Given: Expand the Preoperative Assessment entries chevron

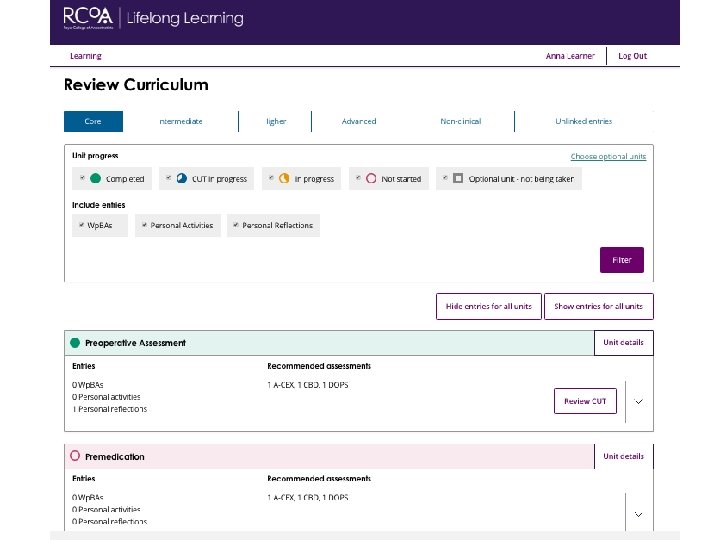Looking at the screenshot, I should click(638, 401).
